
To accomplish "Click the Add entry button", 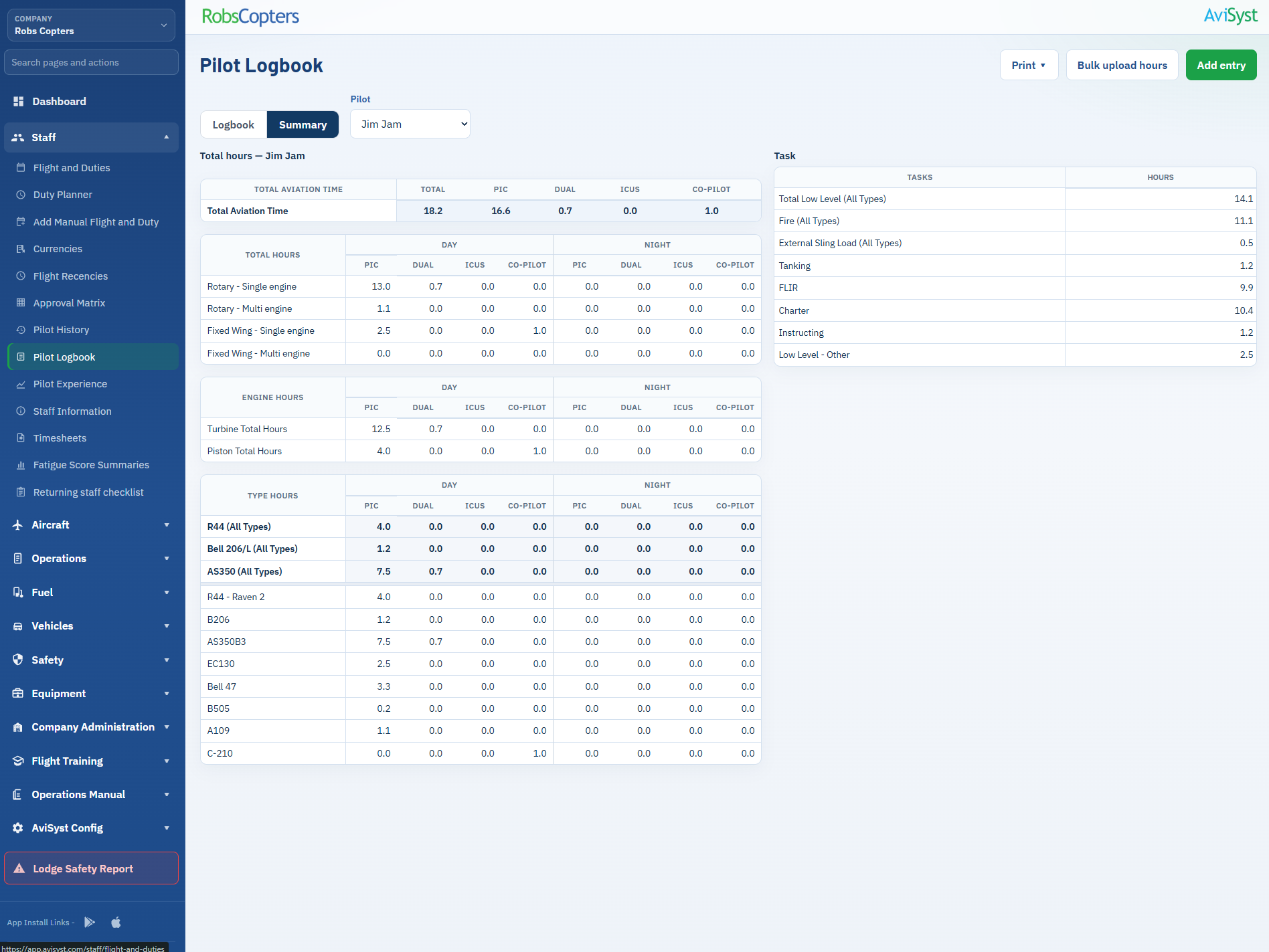I will [x=1221, y=65].
